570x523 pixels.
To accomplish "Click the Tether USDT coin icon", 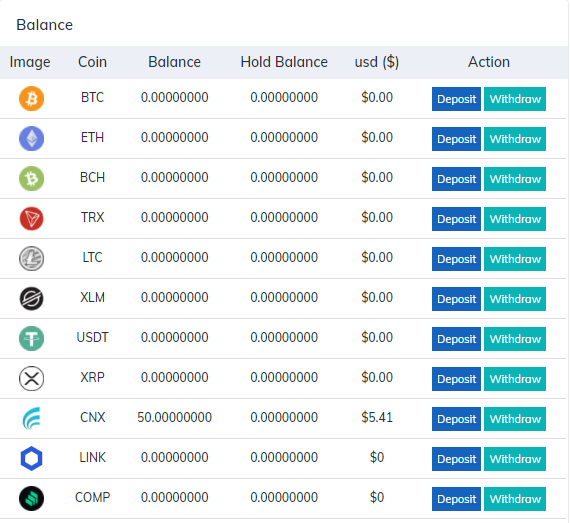I will click(x=32, y=338).
